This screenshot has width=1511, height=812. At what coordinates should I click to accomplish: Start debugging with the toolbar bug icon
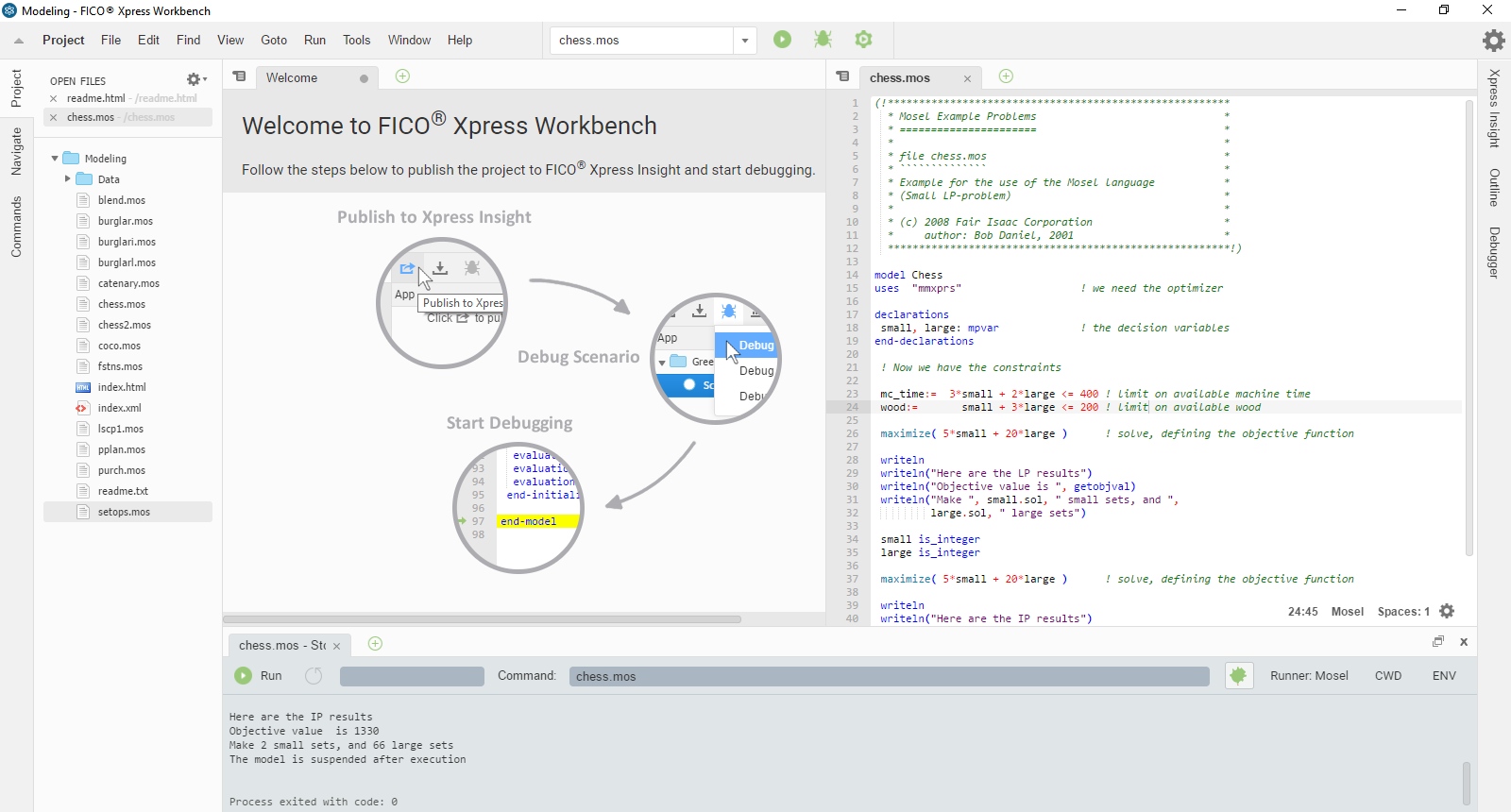coord(823,40)
